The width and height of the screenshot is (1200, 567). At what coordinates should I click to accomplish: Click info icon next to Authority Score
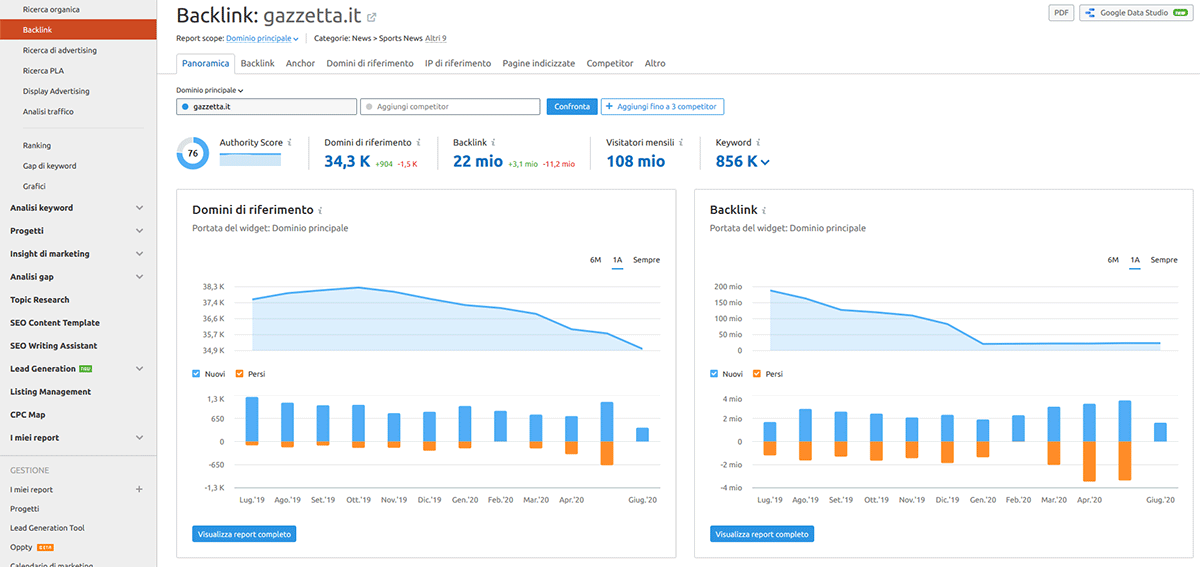tap(290, 143)
